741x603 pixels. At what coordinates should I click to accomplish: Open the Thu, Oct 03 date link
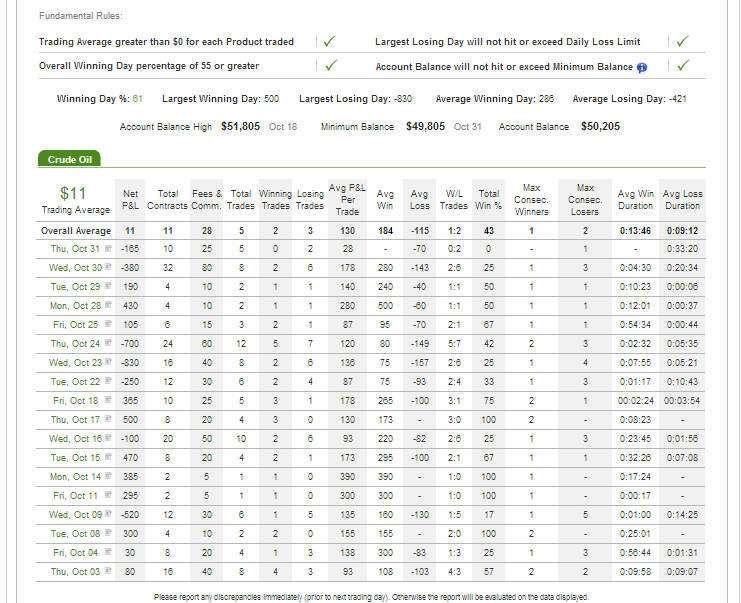75,572
